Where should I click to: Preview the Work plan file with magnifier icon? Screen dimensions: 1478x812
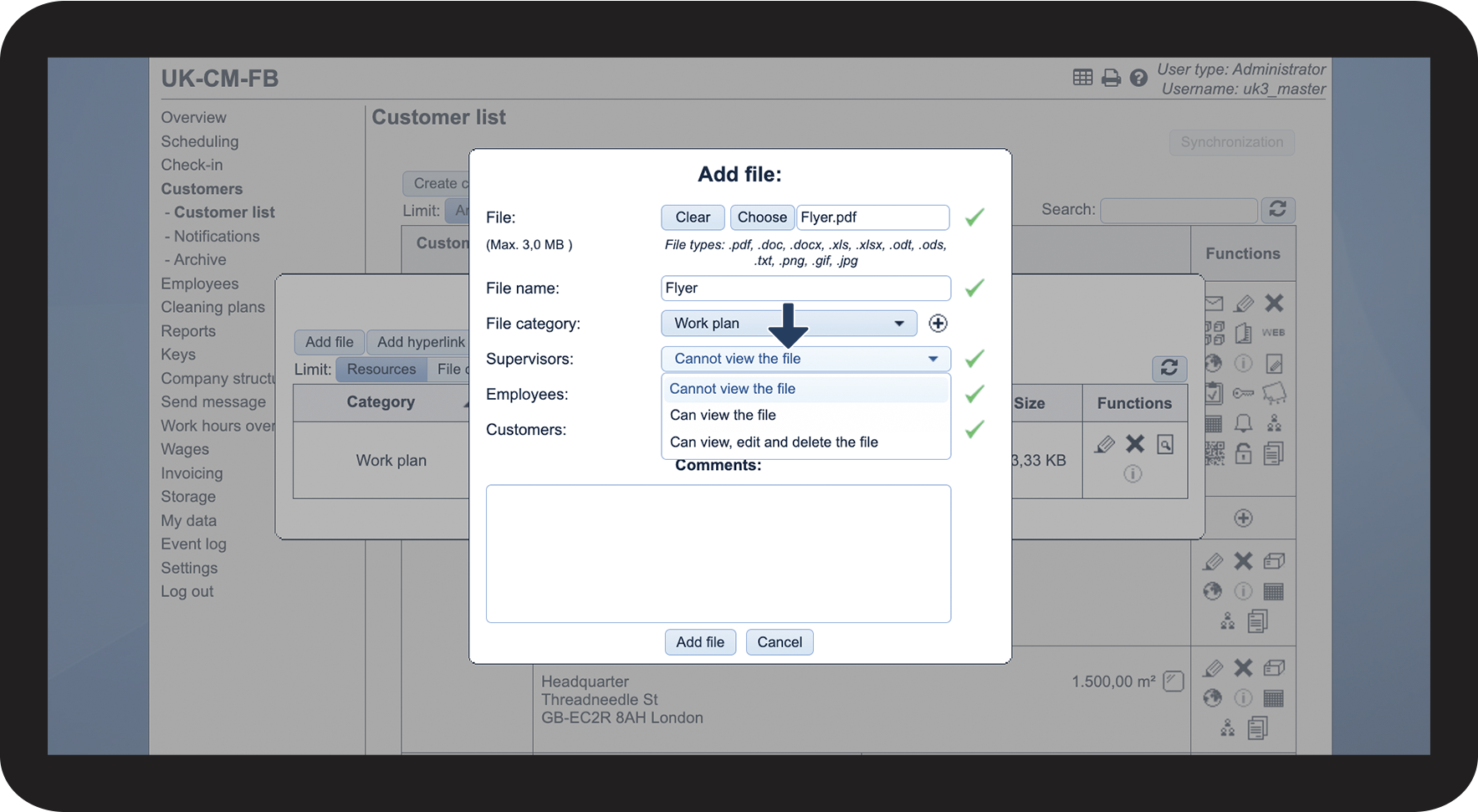point(1165,444)
